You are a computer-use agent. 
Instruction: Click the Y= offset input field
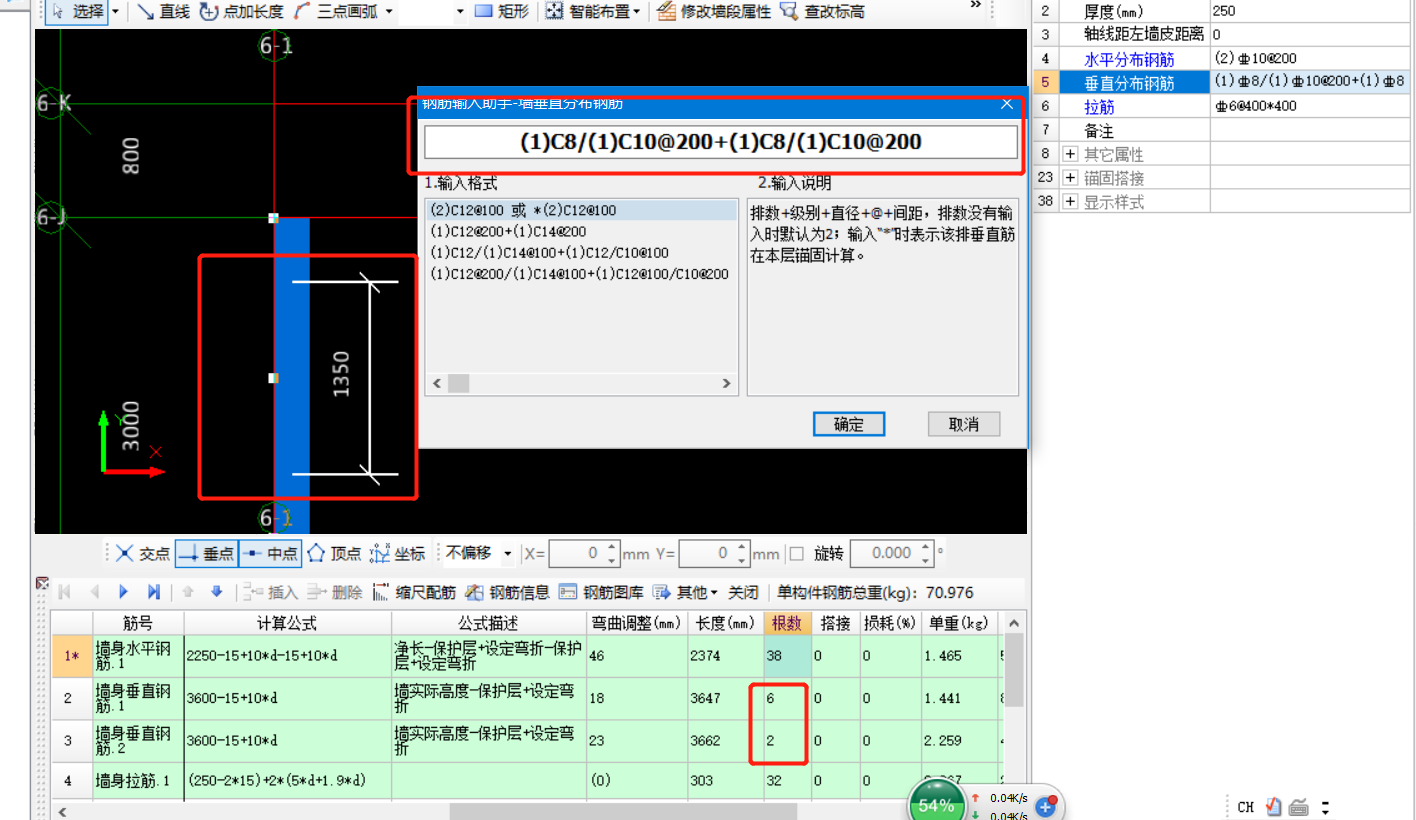coord(714,553)
